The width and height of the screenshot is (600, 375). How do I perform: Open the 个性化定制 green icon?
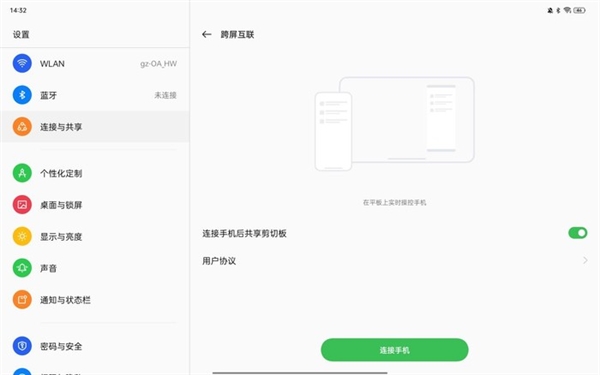point(22,173)
